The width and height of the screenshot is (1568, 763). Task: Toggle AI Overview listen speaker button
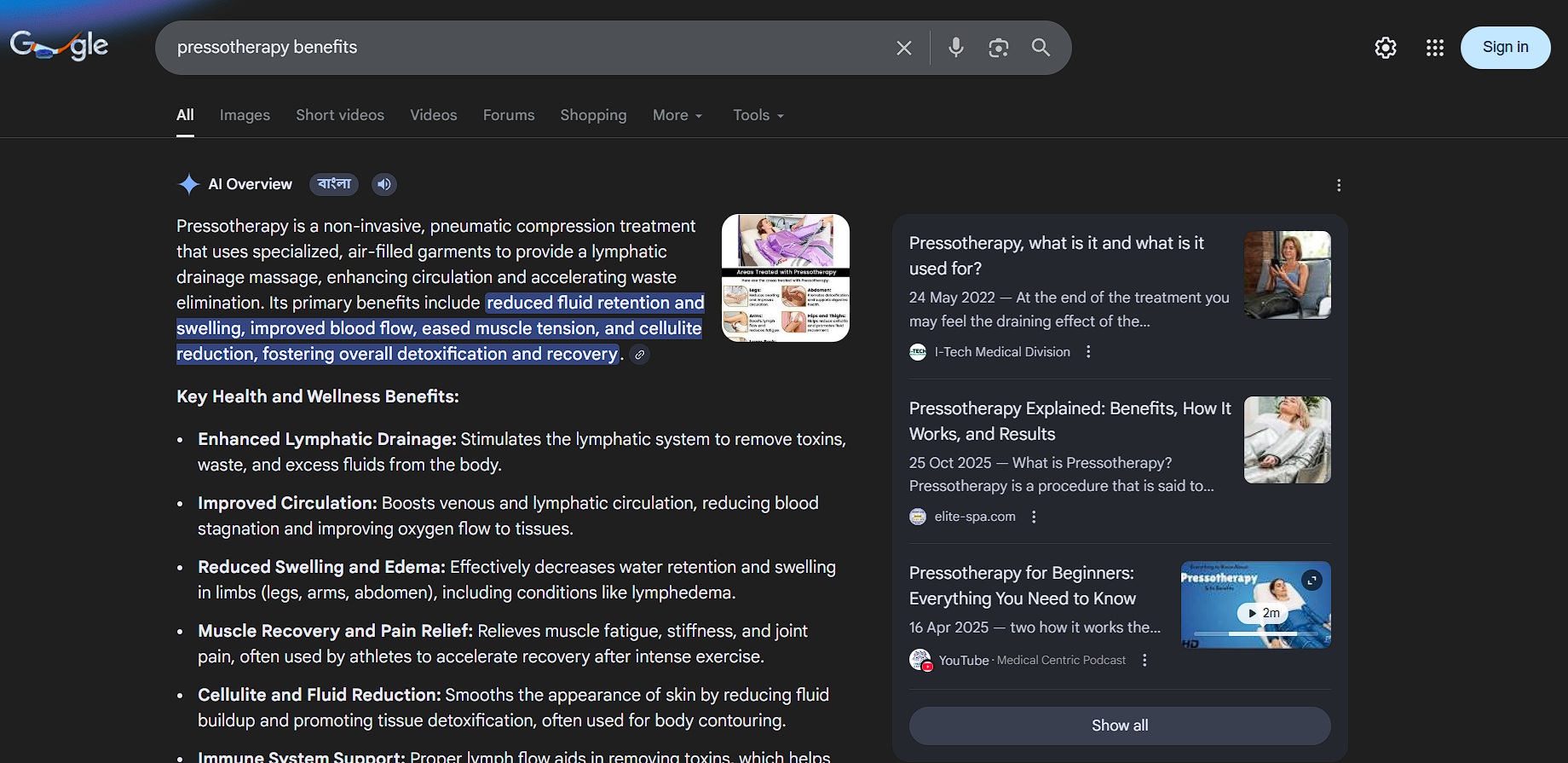(384, 184)
